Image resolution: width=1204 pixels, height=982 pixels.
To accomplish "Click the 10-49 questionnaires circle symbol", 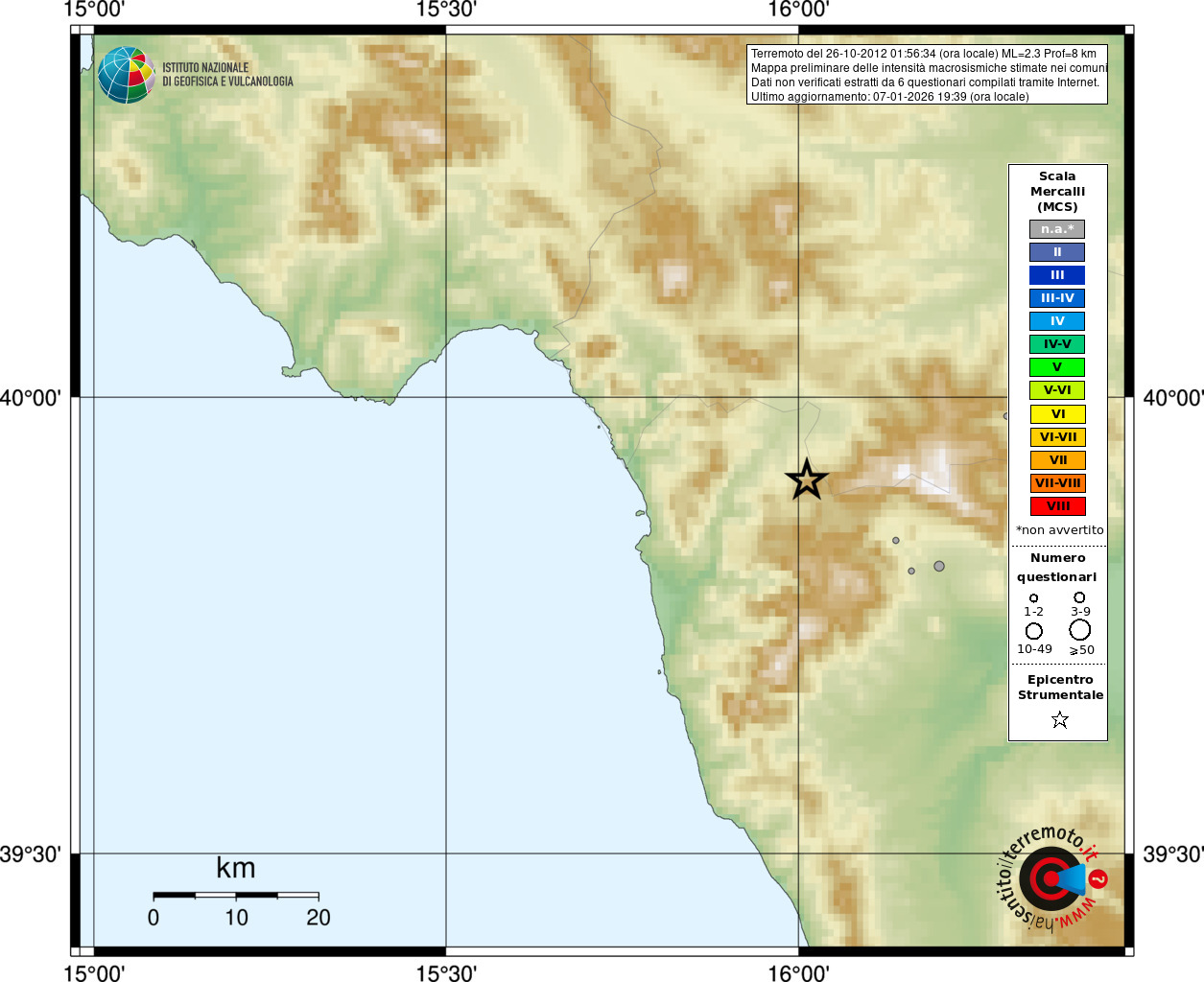I will point(1034,631).
